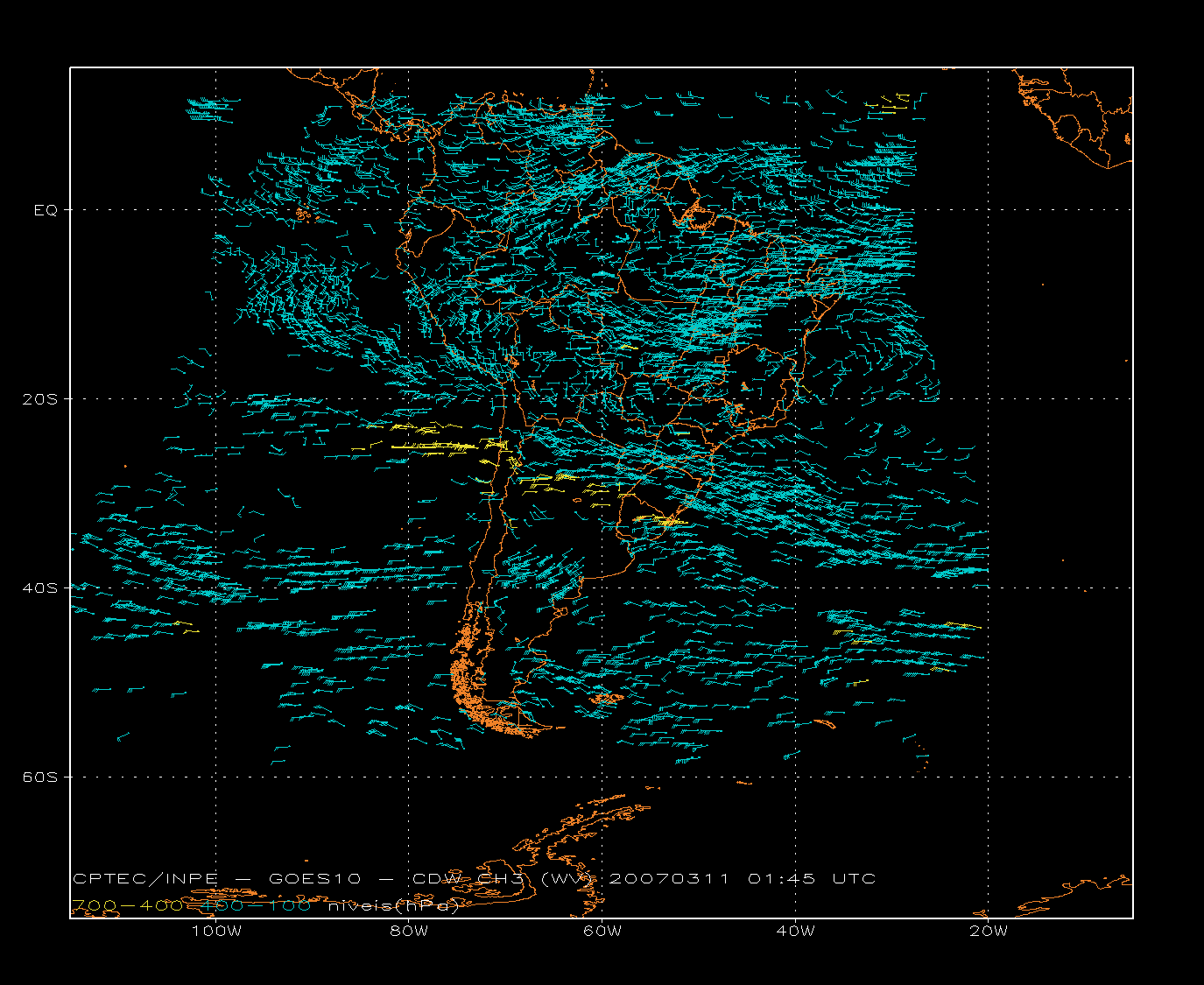Click the yellow 700-400 legend entry
This screenshot has width=1204, height=985.
pyautogui.click(x=126, y=905)
